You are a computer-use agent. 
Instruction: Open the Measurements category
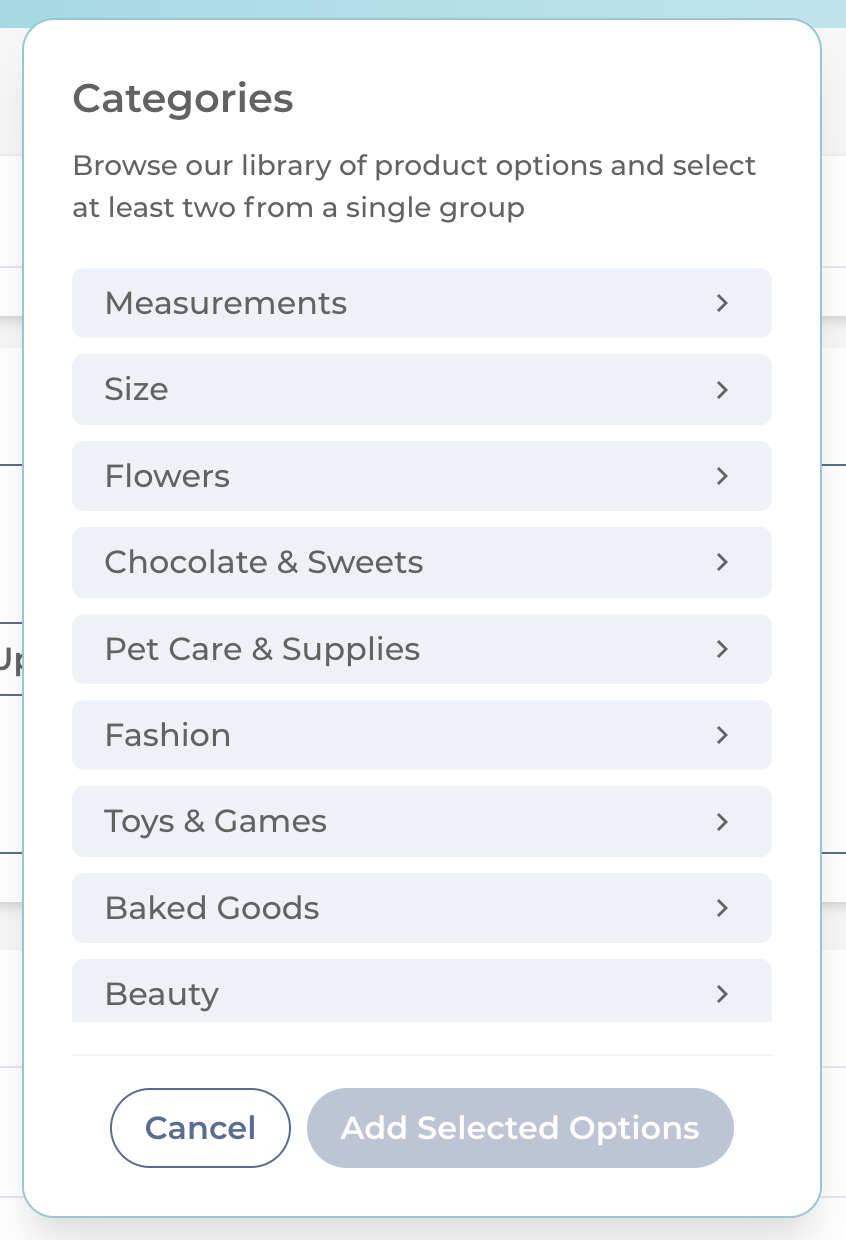tap(421, 303)
